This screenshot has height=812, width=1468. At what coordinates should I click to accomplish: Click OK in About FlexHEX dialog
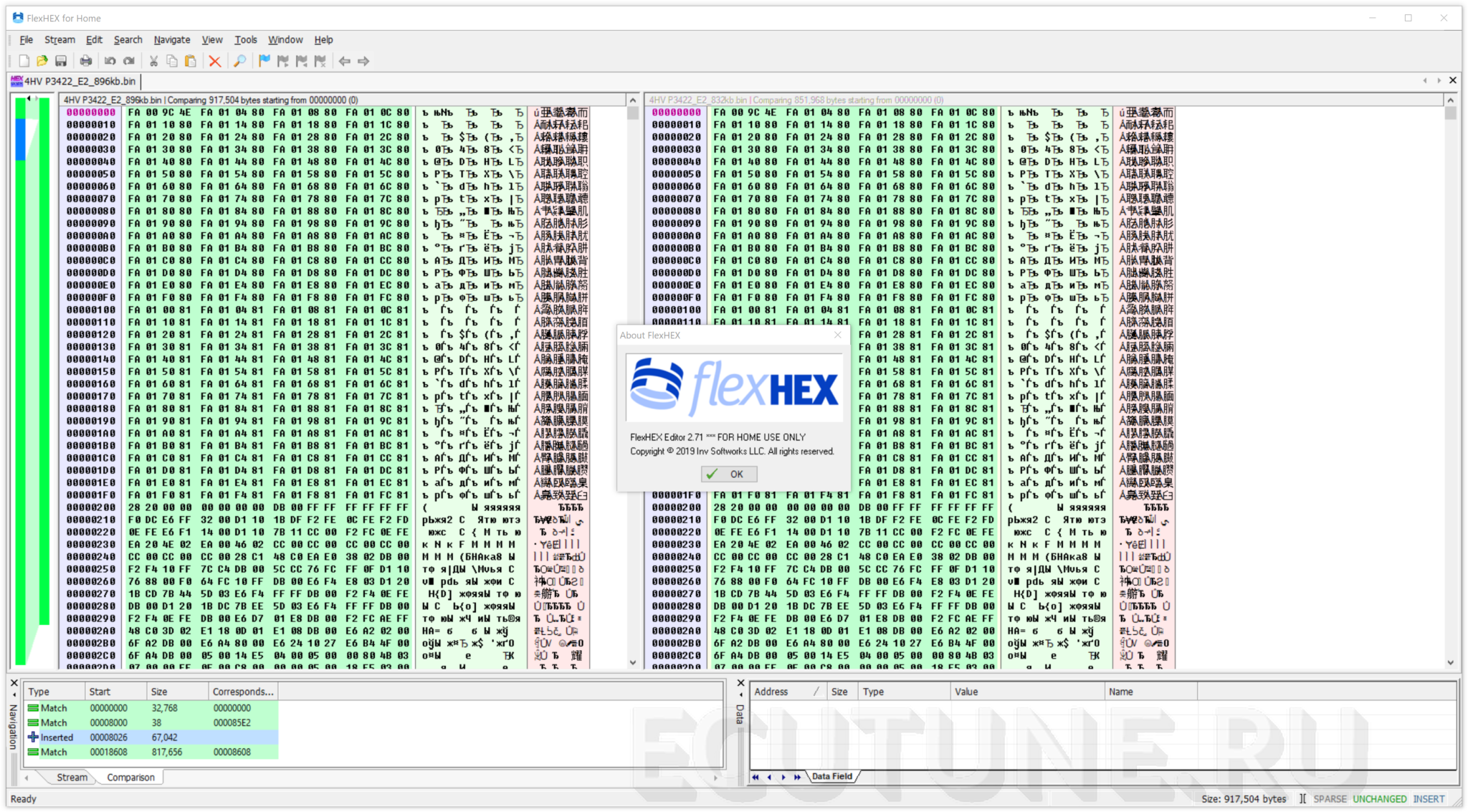pos(728,474)
